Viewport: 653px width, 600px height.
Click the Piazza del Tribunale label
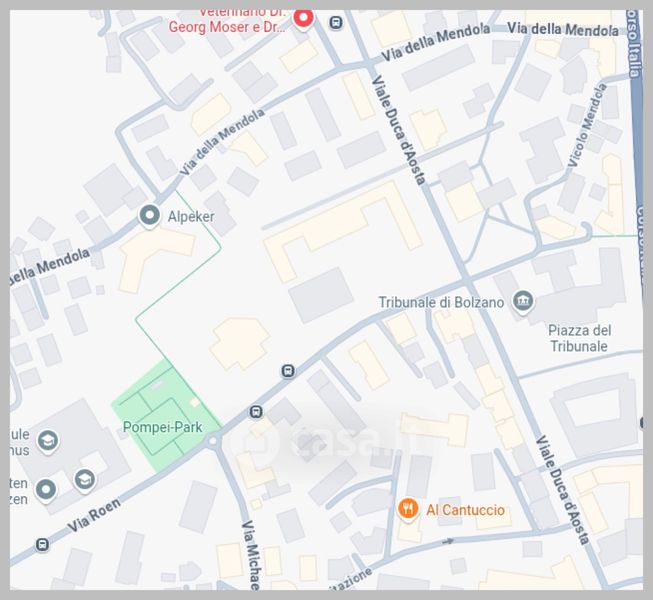pyautogui.click(x=579, y=338)
